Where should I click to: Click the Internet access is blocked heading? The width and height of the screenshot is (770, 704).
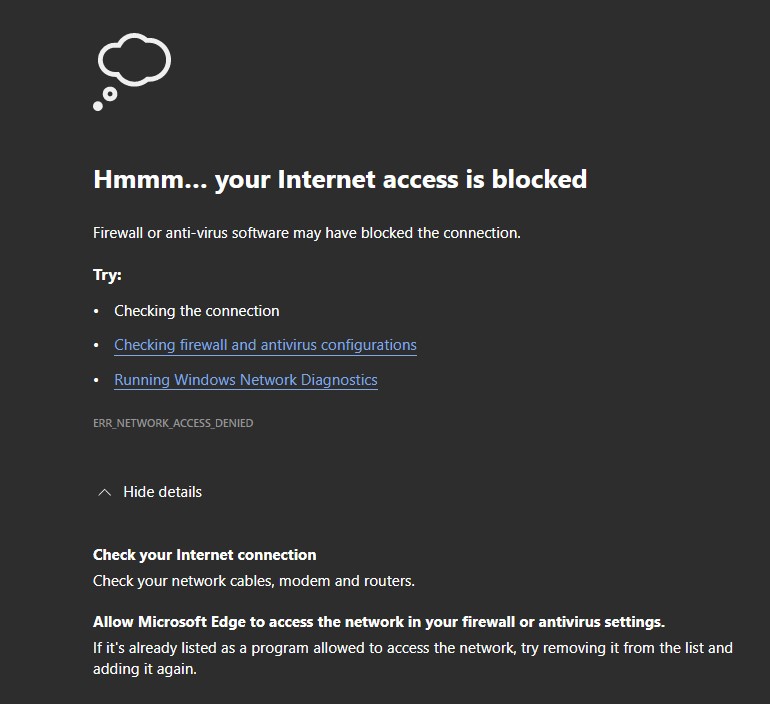tap(339, 179)
